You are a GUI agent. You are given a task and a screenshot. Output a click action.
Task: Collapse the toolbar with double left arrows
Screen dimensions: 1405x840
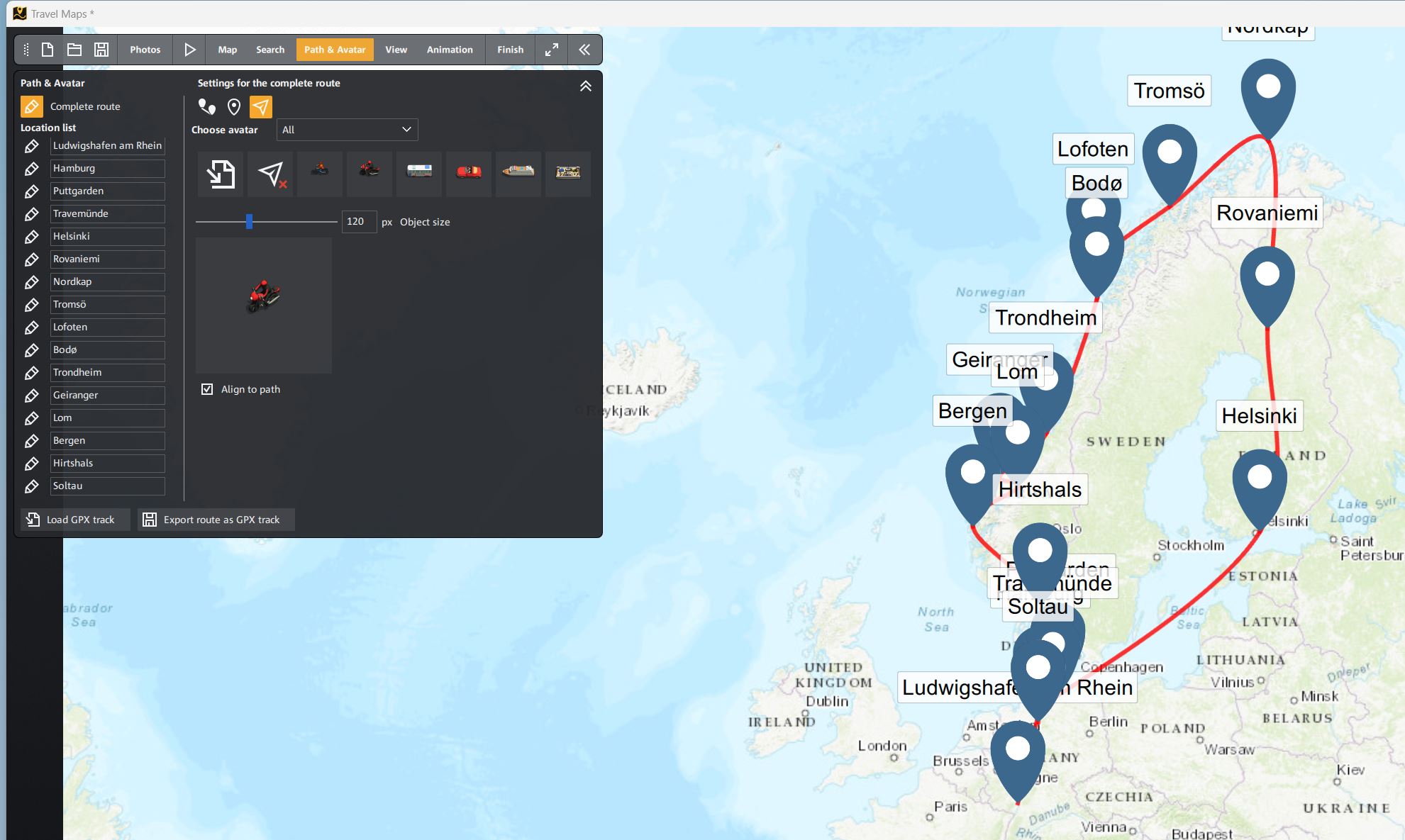(x=584, y=50)
